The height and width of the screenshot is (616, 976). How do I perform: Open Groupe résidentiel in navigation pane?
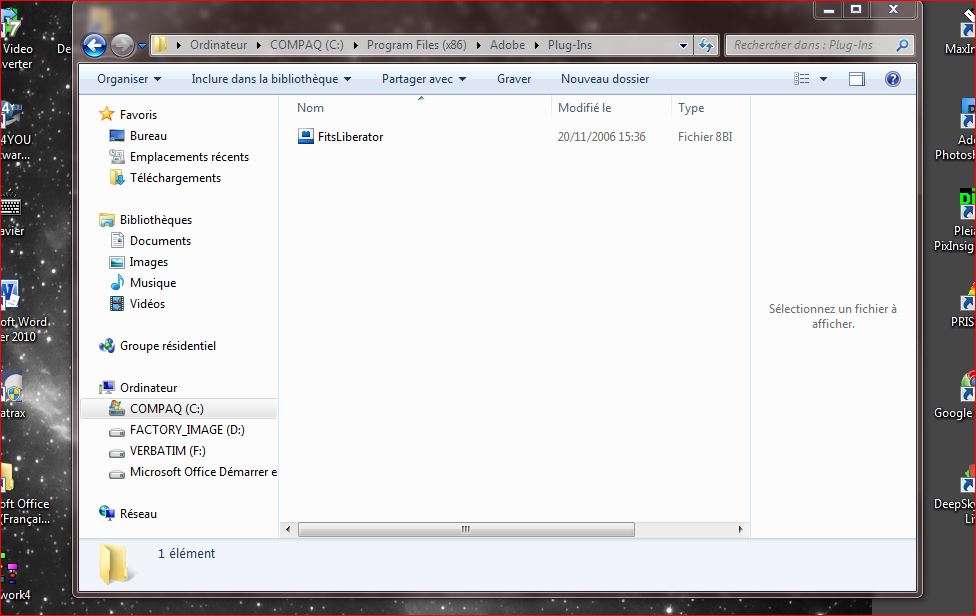[168, 346]
